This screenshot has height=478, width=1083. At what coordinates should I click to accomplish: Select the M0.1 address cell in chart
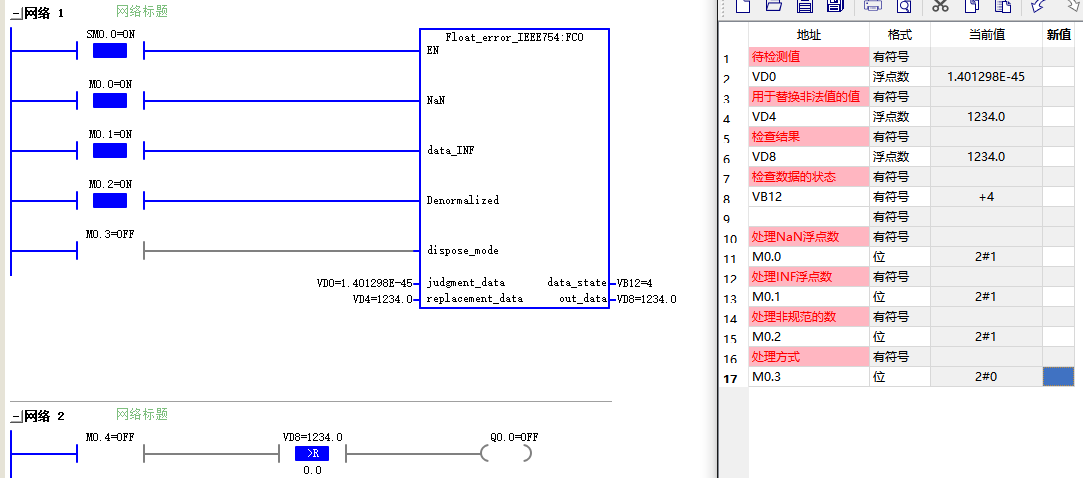[809, 297]
